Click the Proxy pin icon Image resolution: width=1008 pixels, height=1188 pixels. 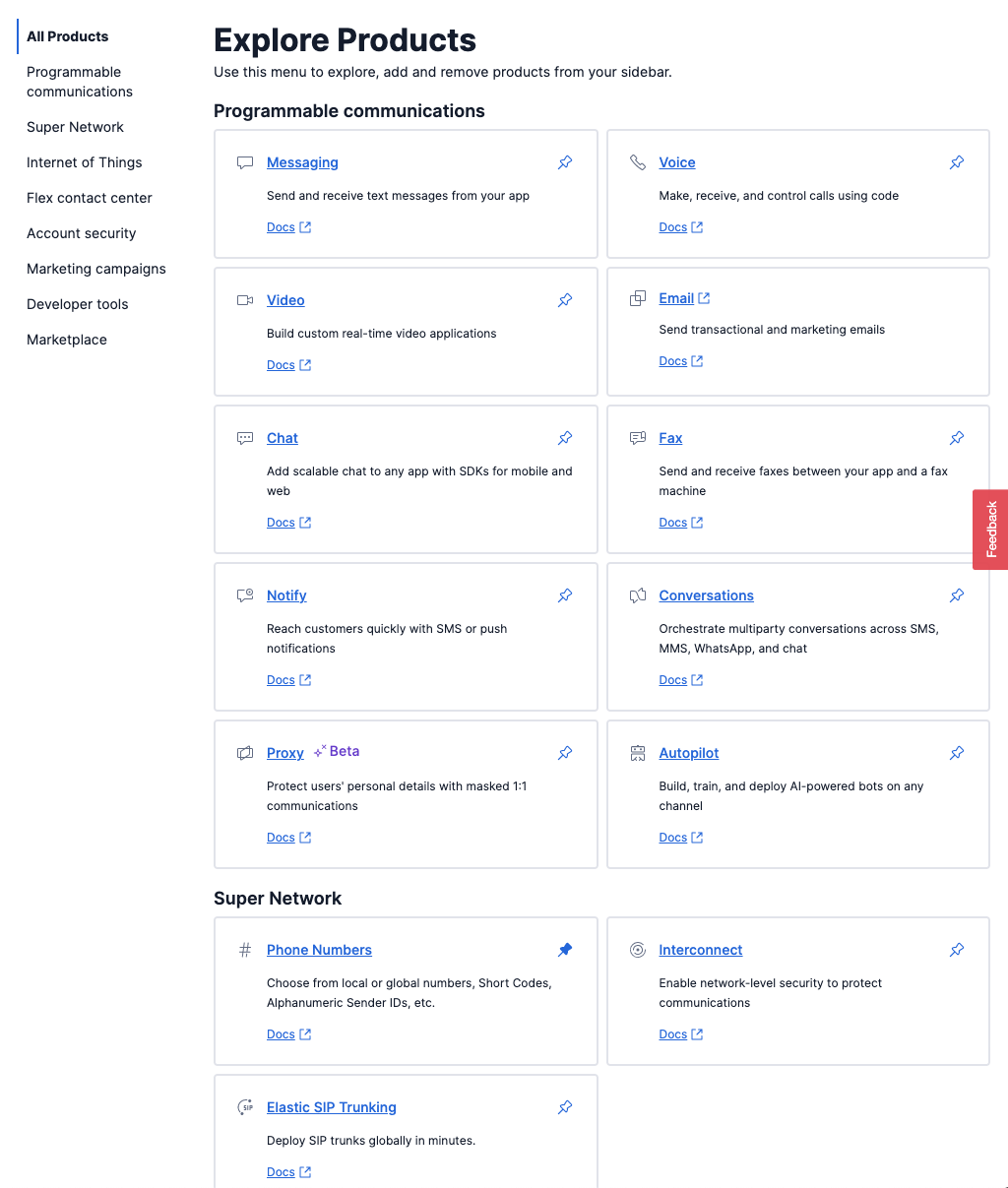pos(565,753)
